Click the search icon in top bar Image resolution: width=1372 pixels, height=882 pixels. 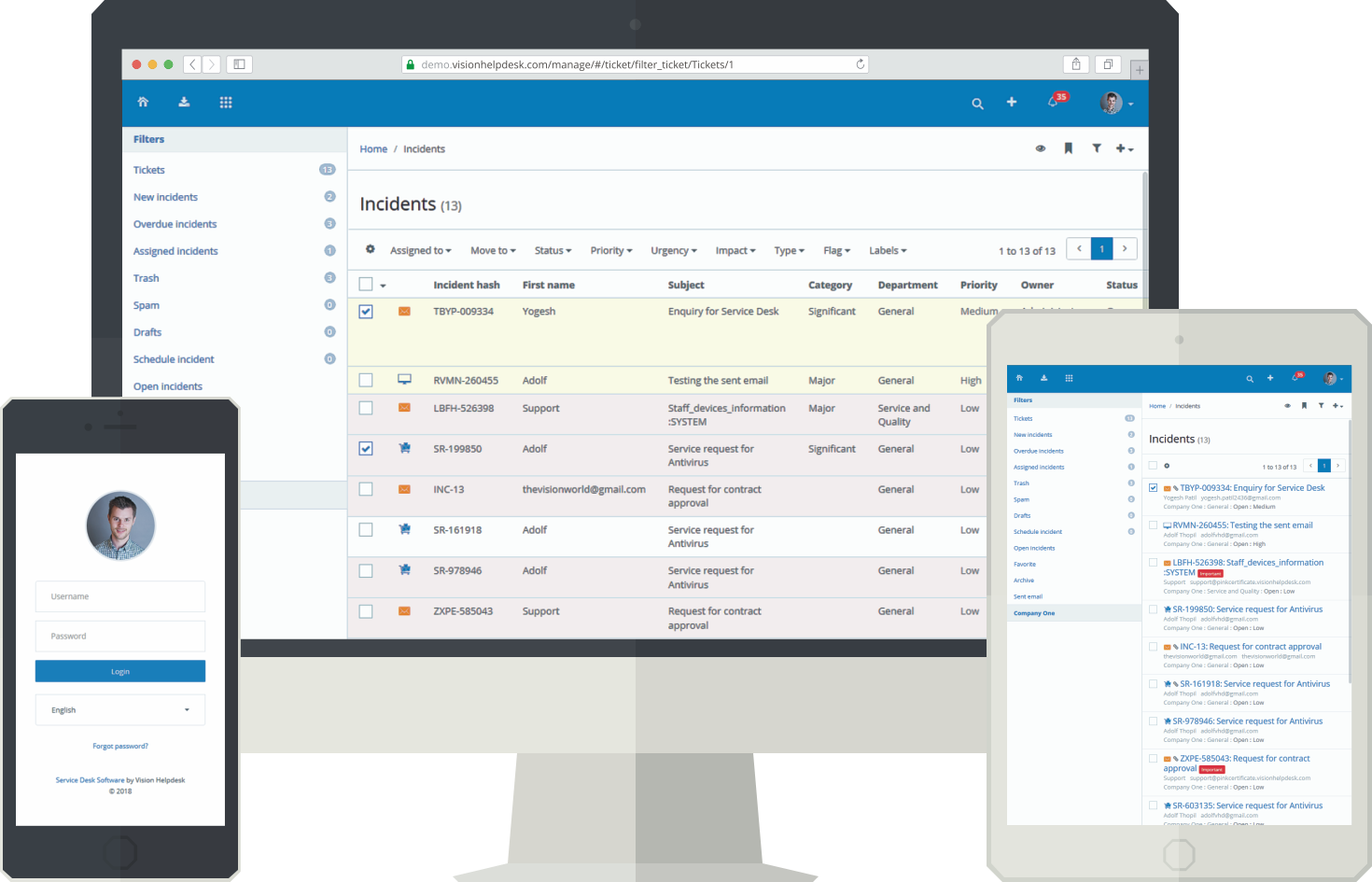(x=976, y=104)
